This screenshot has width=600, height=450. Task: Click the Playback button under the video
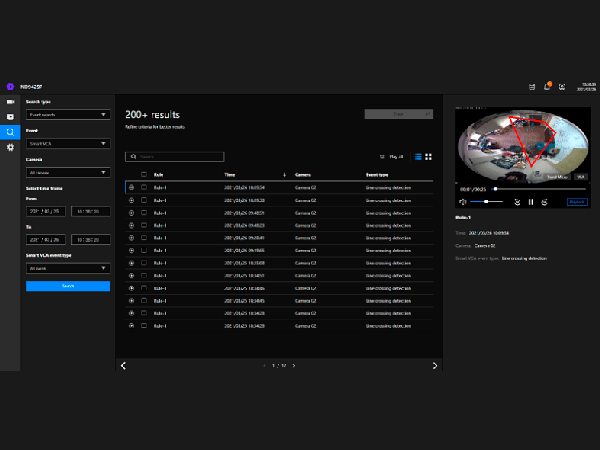(577, 202)
